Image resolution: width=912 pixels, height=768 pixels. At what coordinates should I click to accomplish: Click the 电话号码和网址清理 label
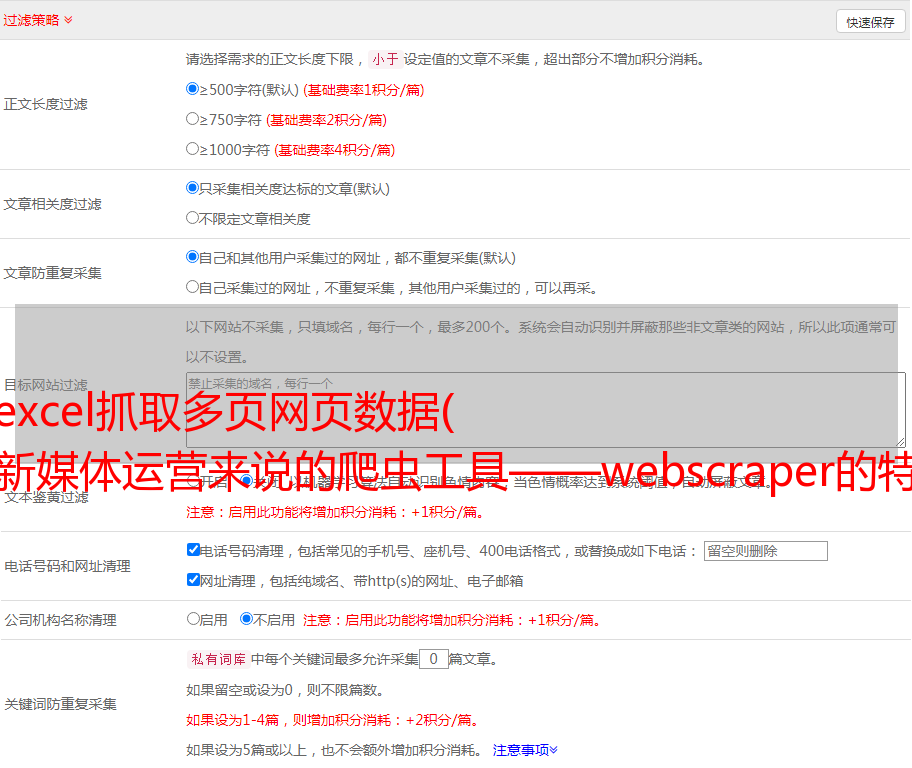pos(67,566)
